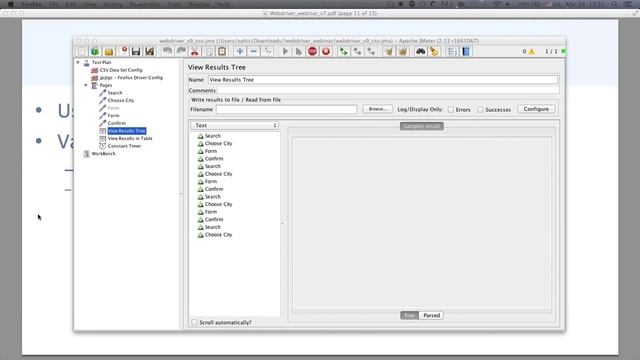Open the Templates toolbar icon
The width and height of the screenshot is (640, 360).
(95, 51)
